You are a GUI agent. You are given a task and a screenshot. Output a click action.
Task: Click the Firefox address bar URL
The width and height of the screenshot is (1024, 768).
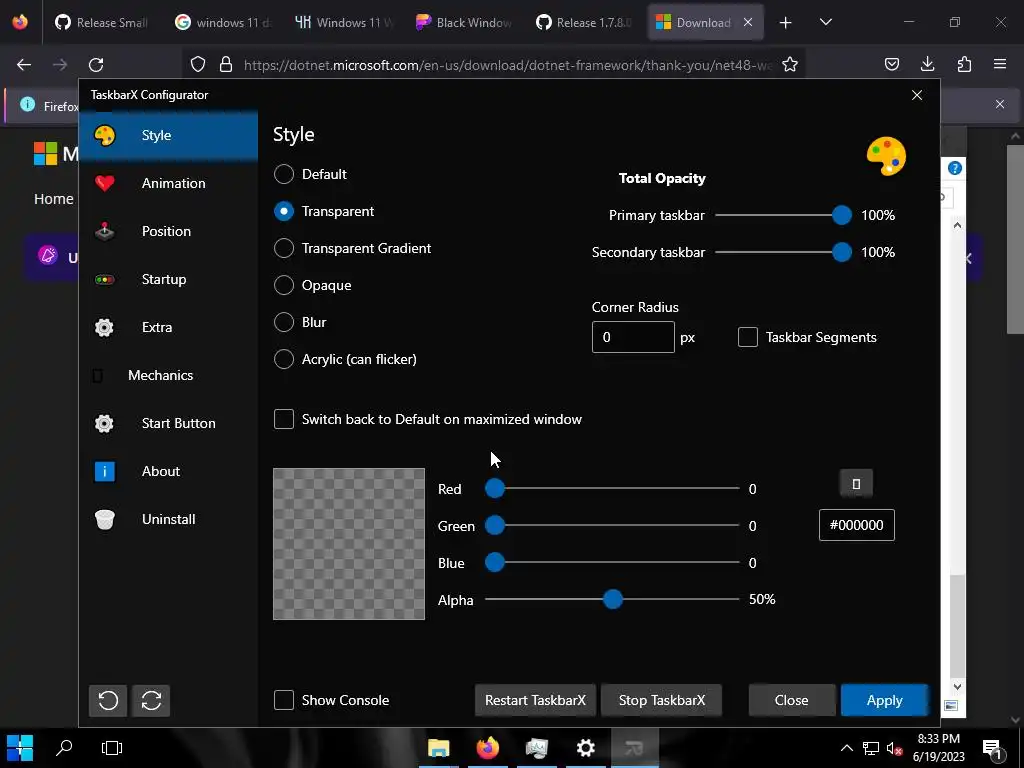pos(507,65)
